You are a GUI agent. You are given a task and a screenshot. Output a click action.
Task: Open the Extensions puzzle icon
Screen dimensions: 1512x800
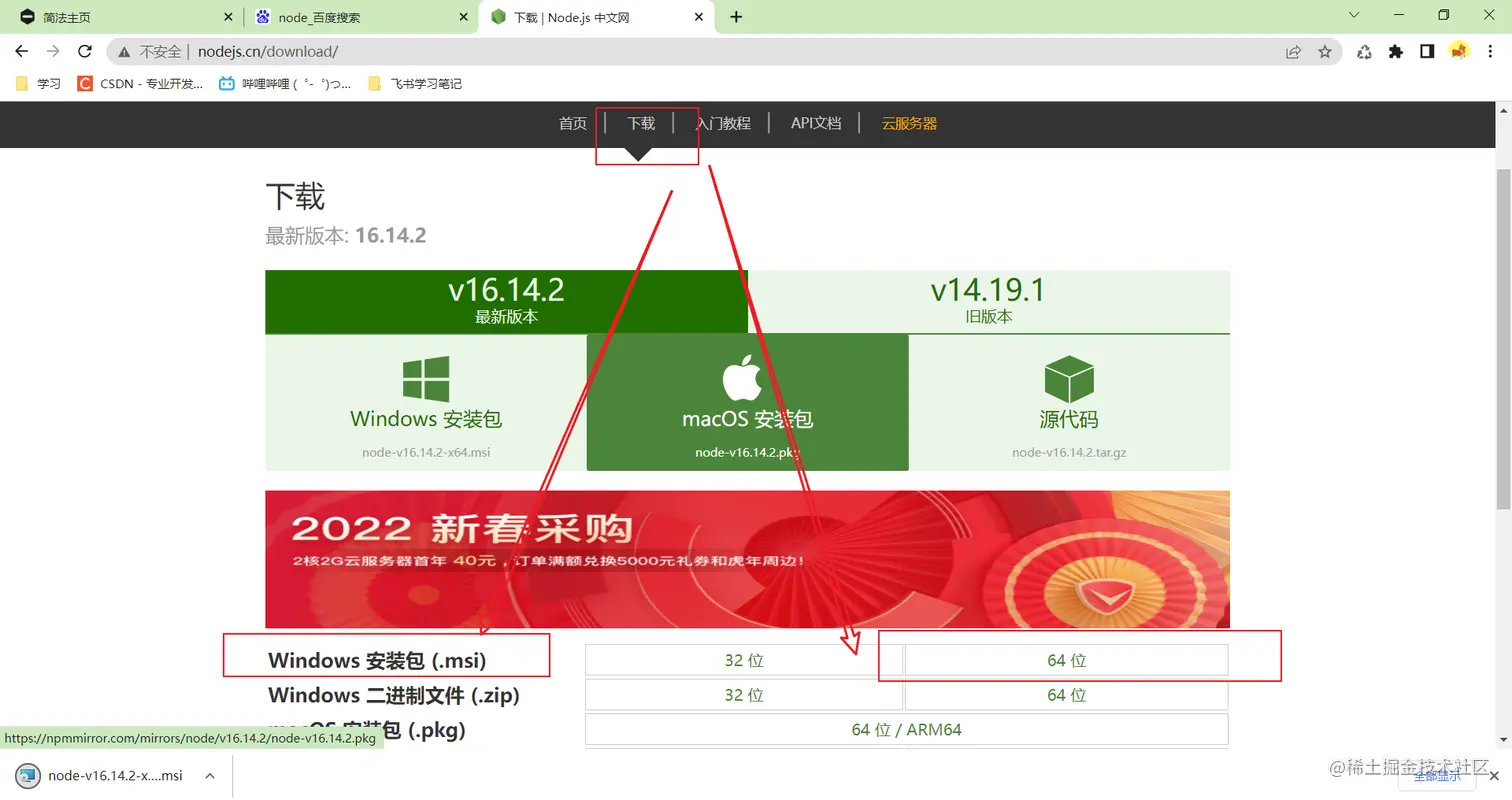[x=1396, y=52]
